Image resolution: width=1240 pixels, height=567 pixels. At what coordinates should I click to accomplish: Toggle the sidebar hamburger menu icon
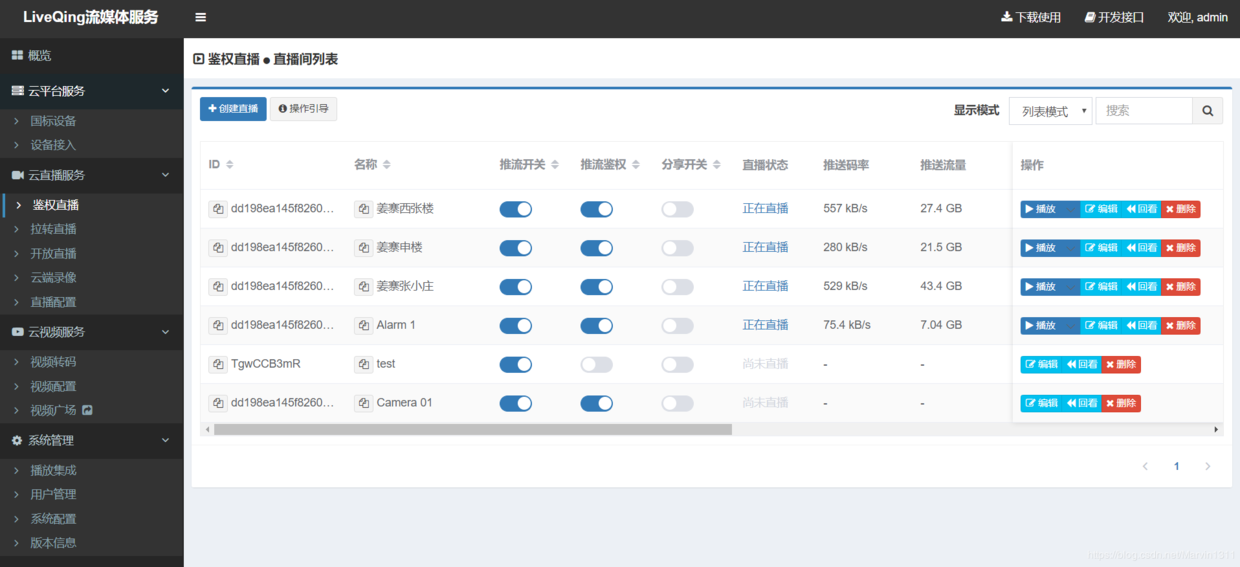[x=201, y=17]
